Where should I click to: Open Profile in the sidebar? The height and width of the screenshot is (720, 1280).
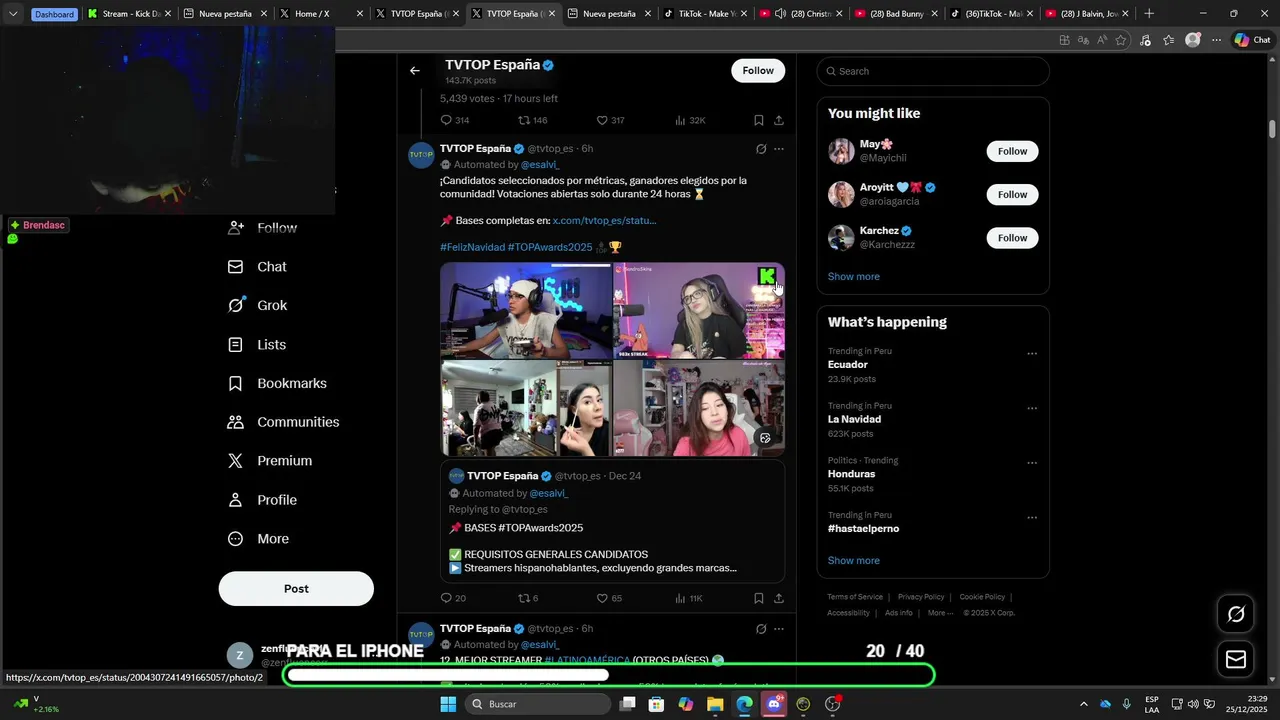coord(262,500)
